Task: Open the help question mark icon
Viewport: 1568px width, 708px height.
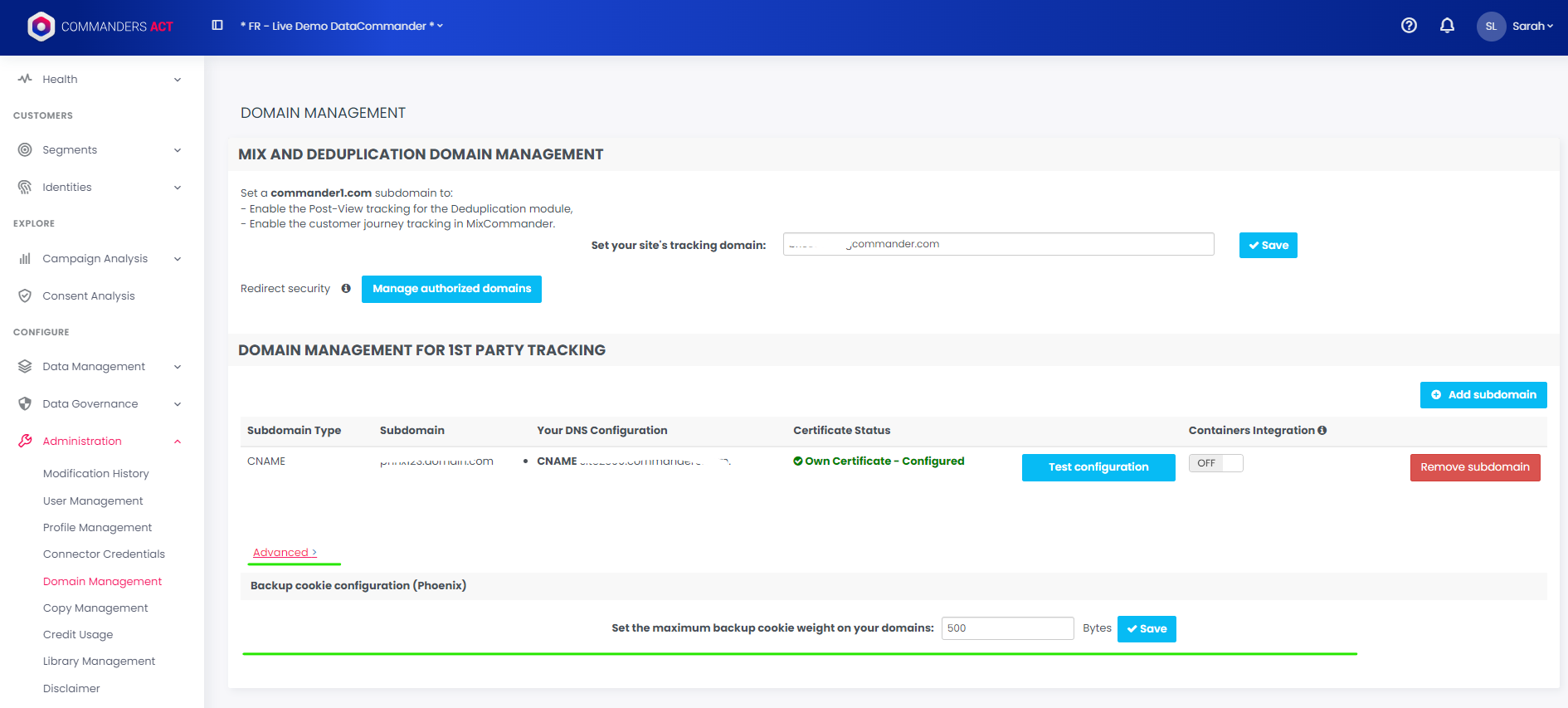Action: pos(1408,26)
